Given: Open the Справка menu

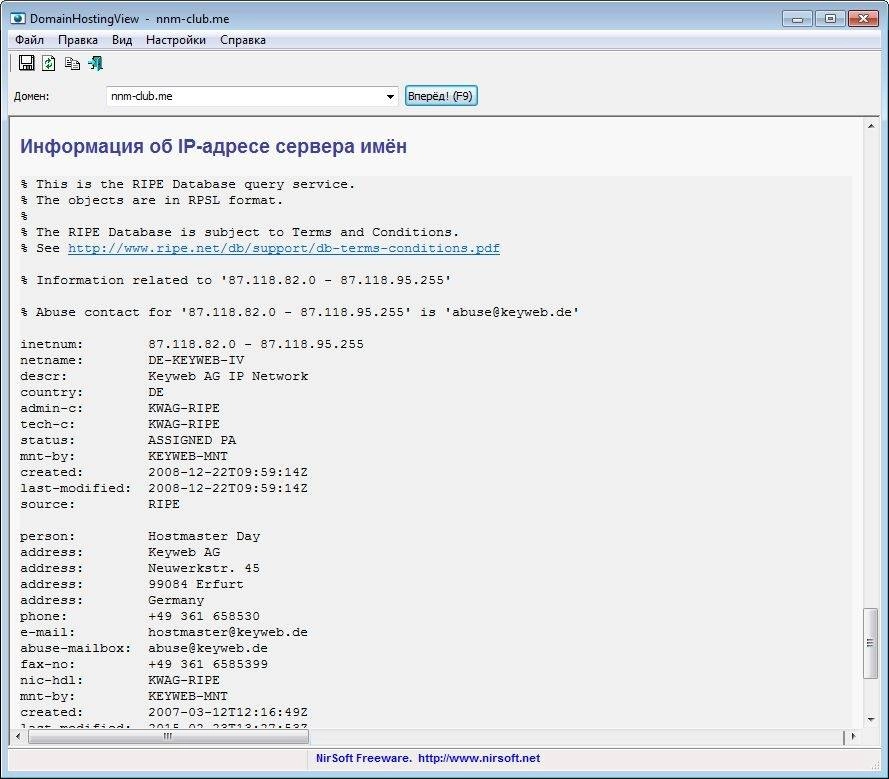Looking at the screenshot, I should (x=243, y=40).
